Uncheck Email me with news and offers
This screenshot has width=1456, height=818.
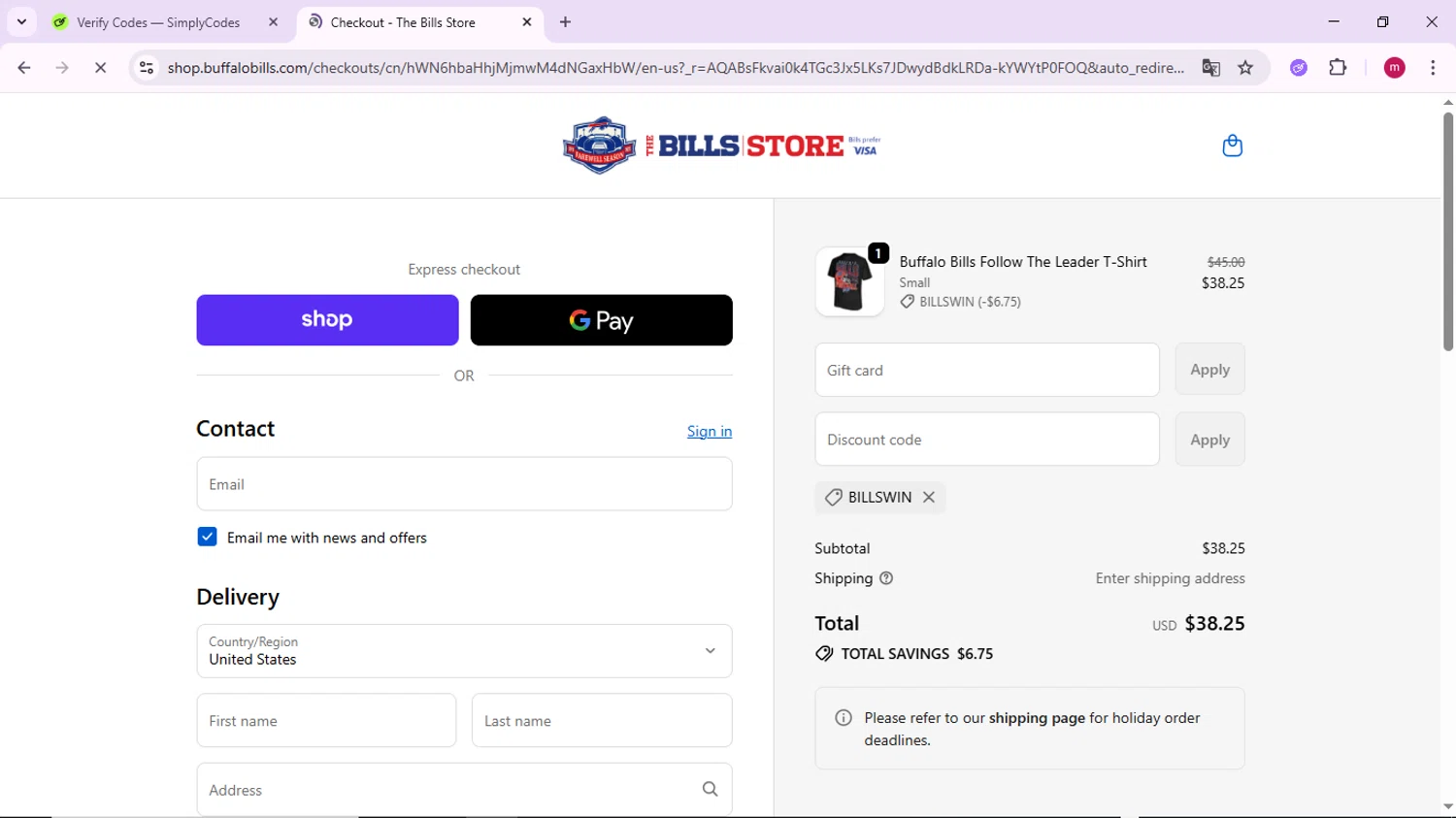207,537
